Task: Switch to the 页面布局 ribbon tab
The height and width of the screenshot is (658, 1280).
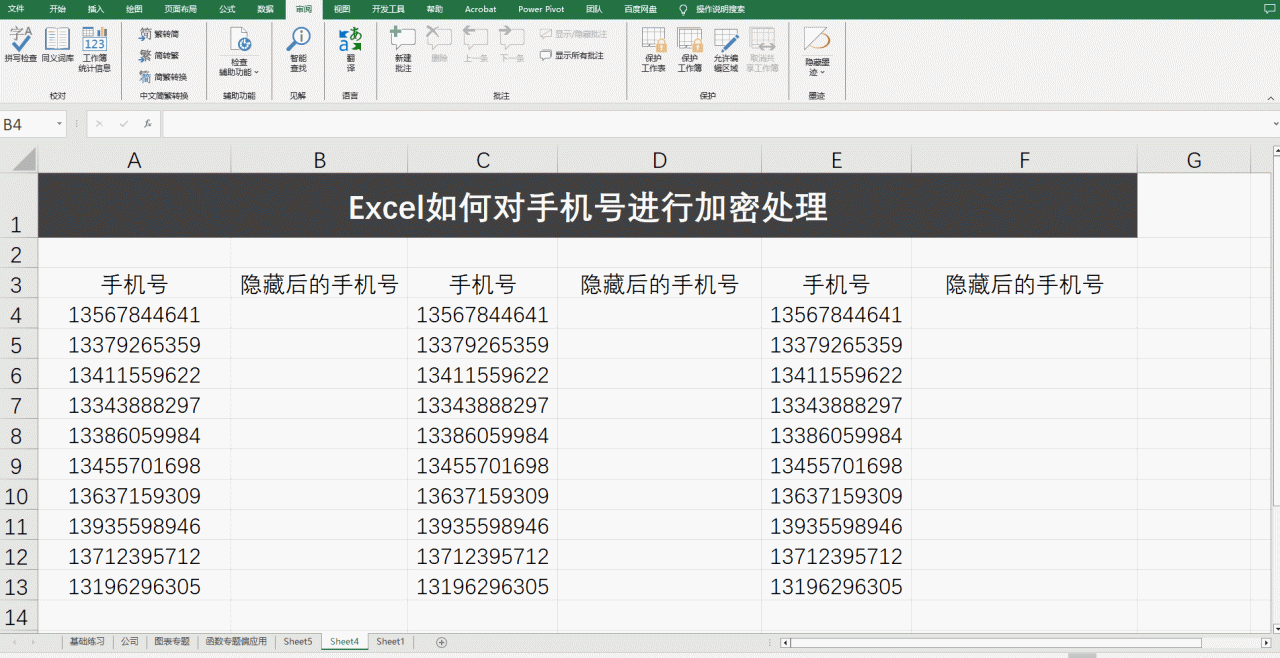Action: 181,9
